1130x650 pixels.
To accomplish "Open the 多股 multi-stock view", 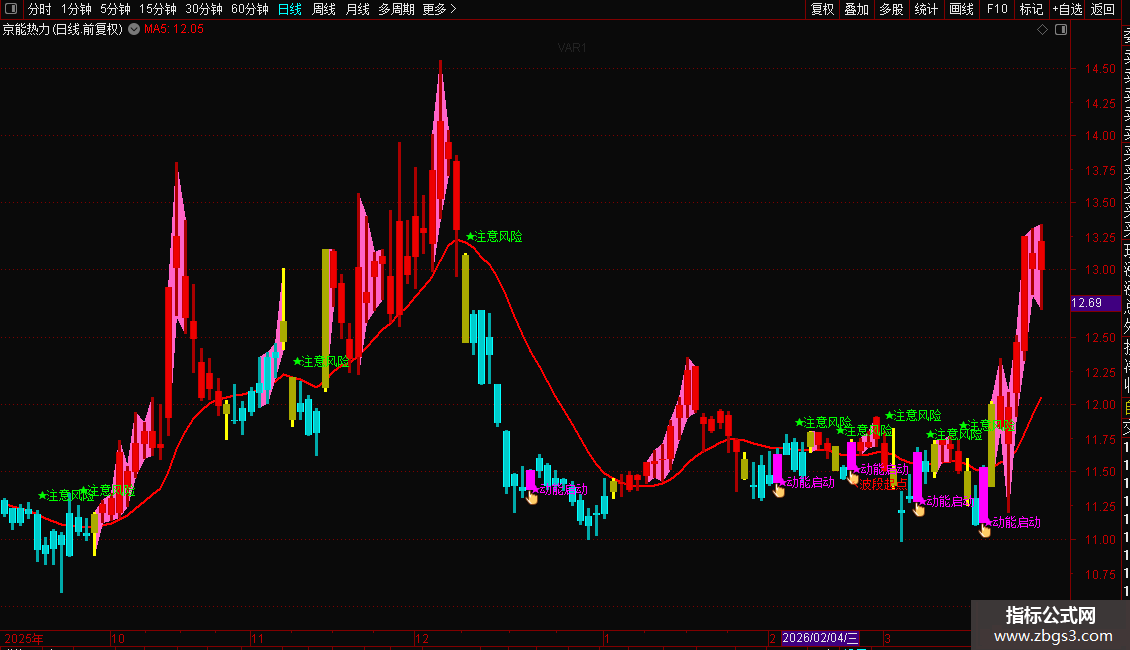I will pos(891,9).
